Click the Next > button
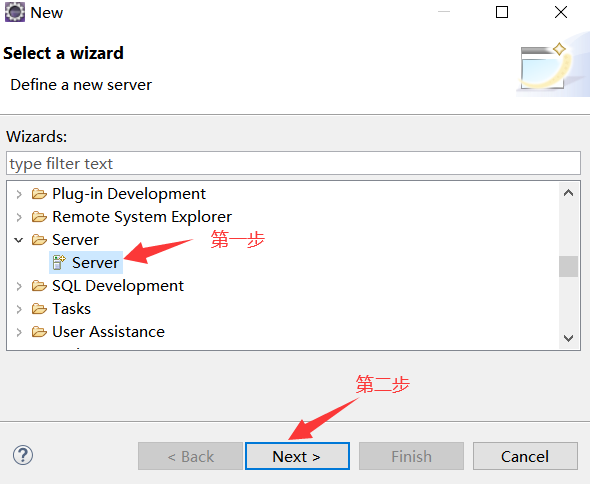590x484 pixels. coord(297,456)
